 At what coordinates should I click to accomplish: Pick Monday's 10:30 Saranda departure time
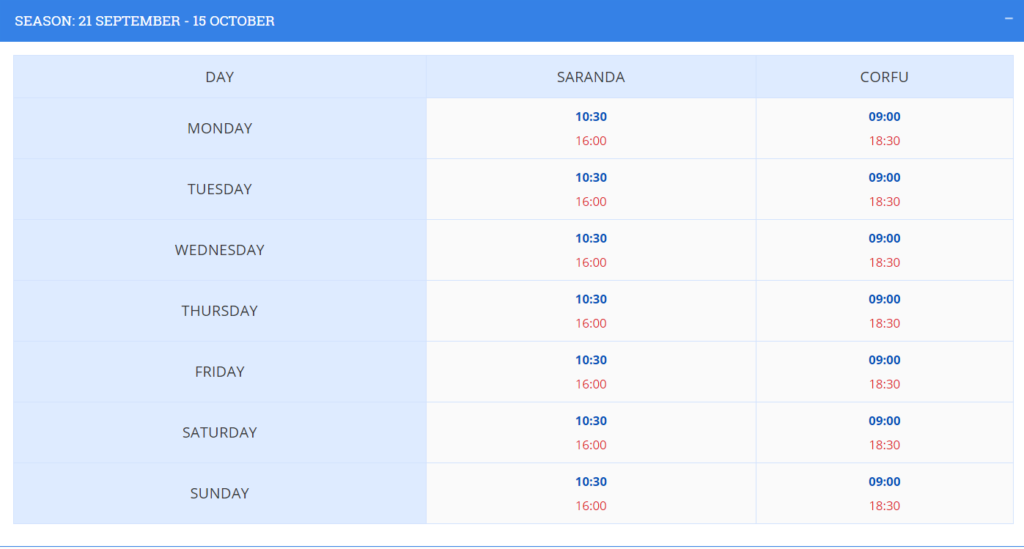tap(590, 116)
